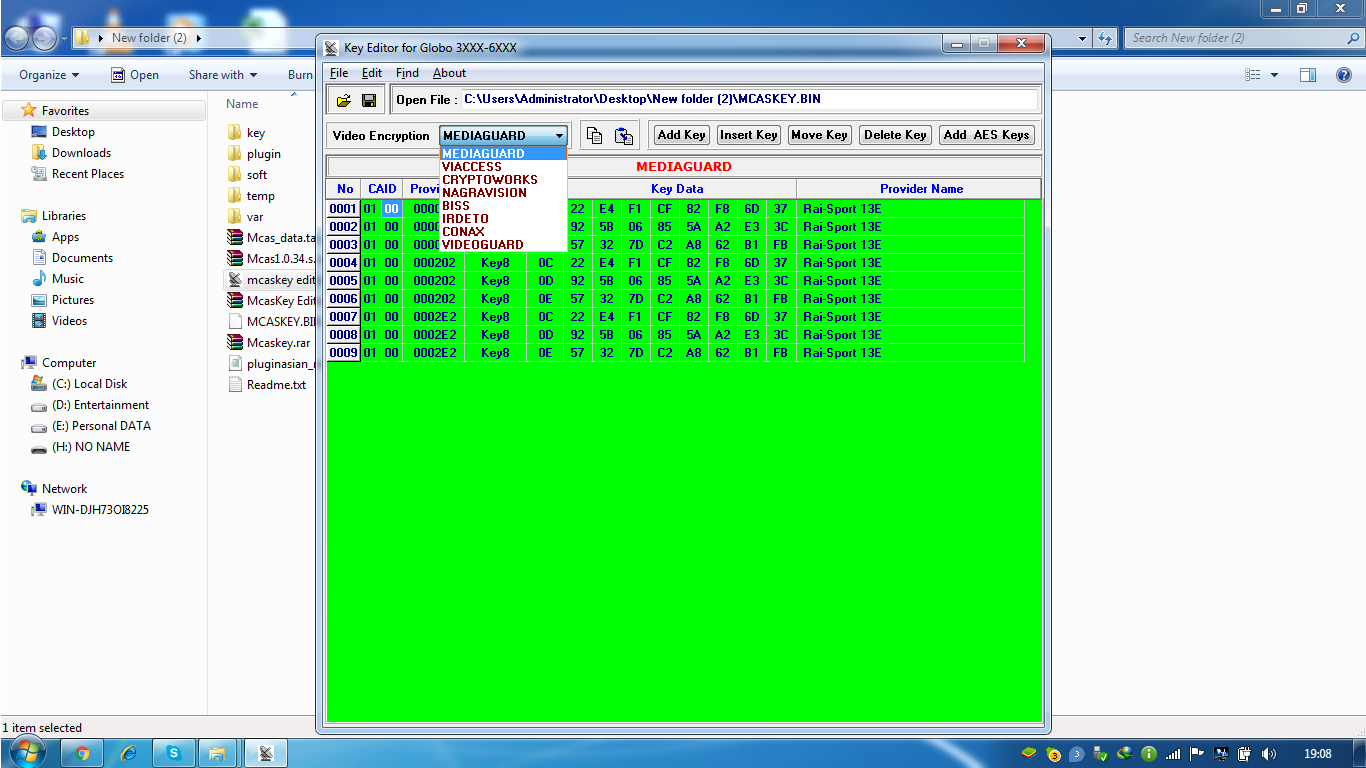Click the Explorer back navigation arrow
Screen dimensions: 1366x768
coord(18,38)
